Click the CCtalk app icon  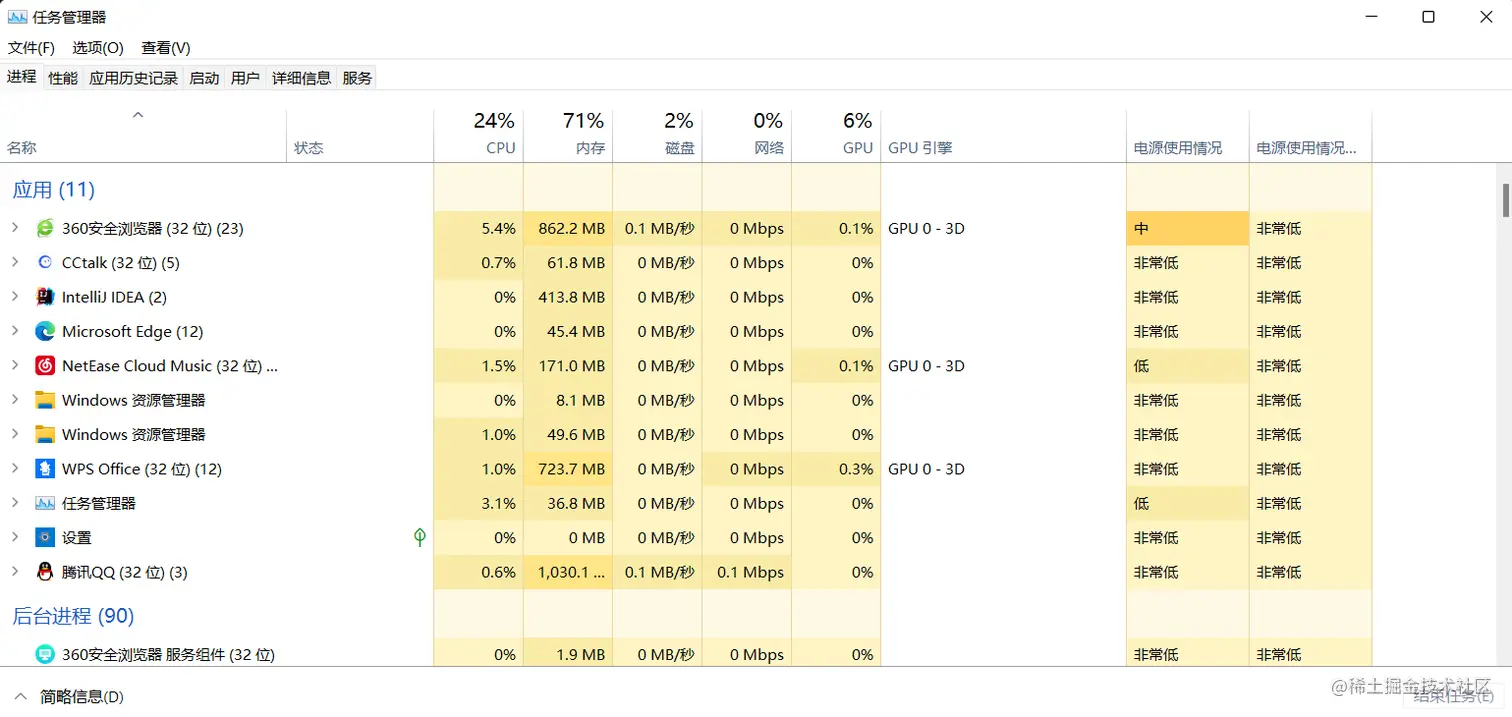[x=45, y=262]
